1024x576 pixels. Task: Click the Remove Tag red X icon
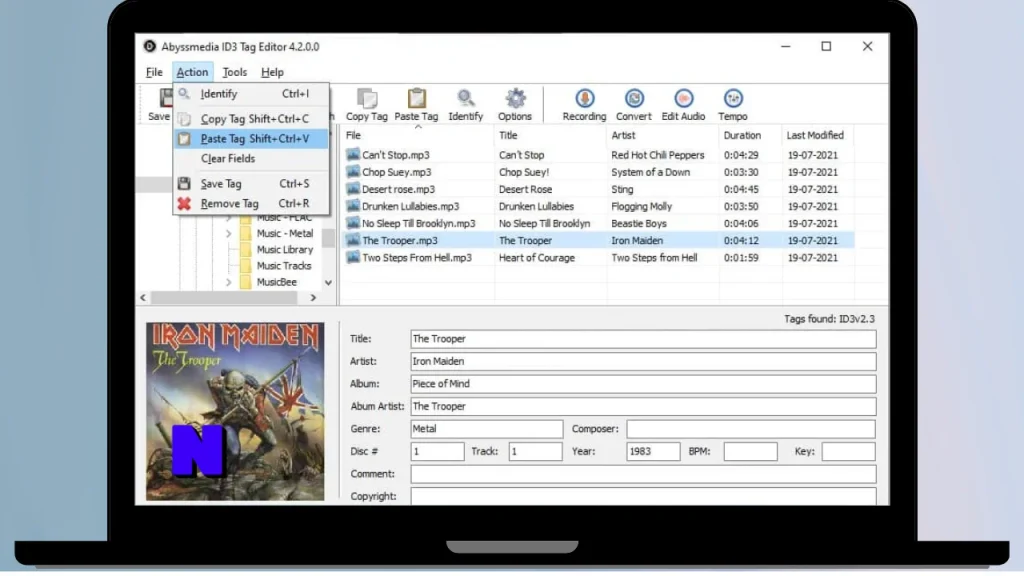(184, 204)
